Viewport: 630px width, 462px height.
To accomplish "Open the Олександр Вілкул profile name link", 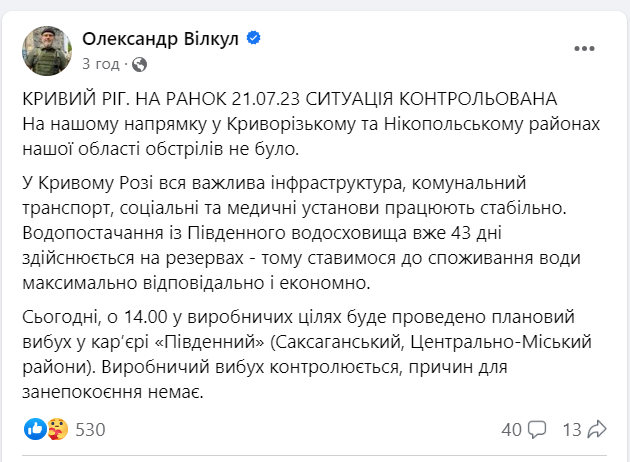I will (161, 40).
